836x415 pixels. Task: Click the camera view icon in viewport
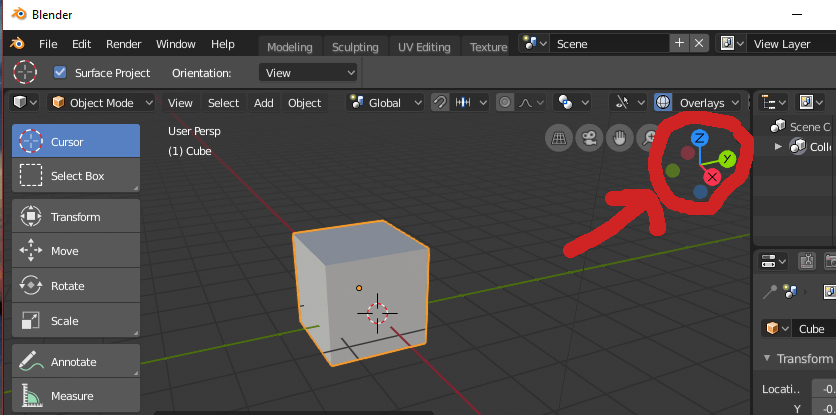tap(589, 139)
